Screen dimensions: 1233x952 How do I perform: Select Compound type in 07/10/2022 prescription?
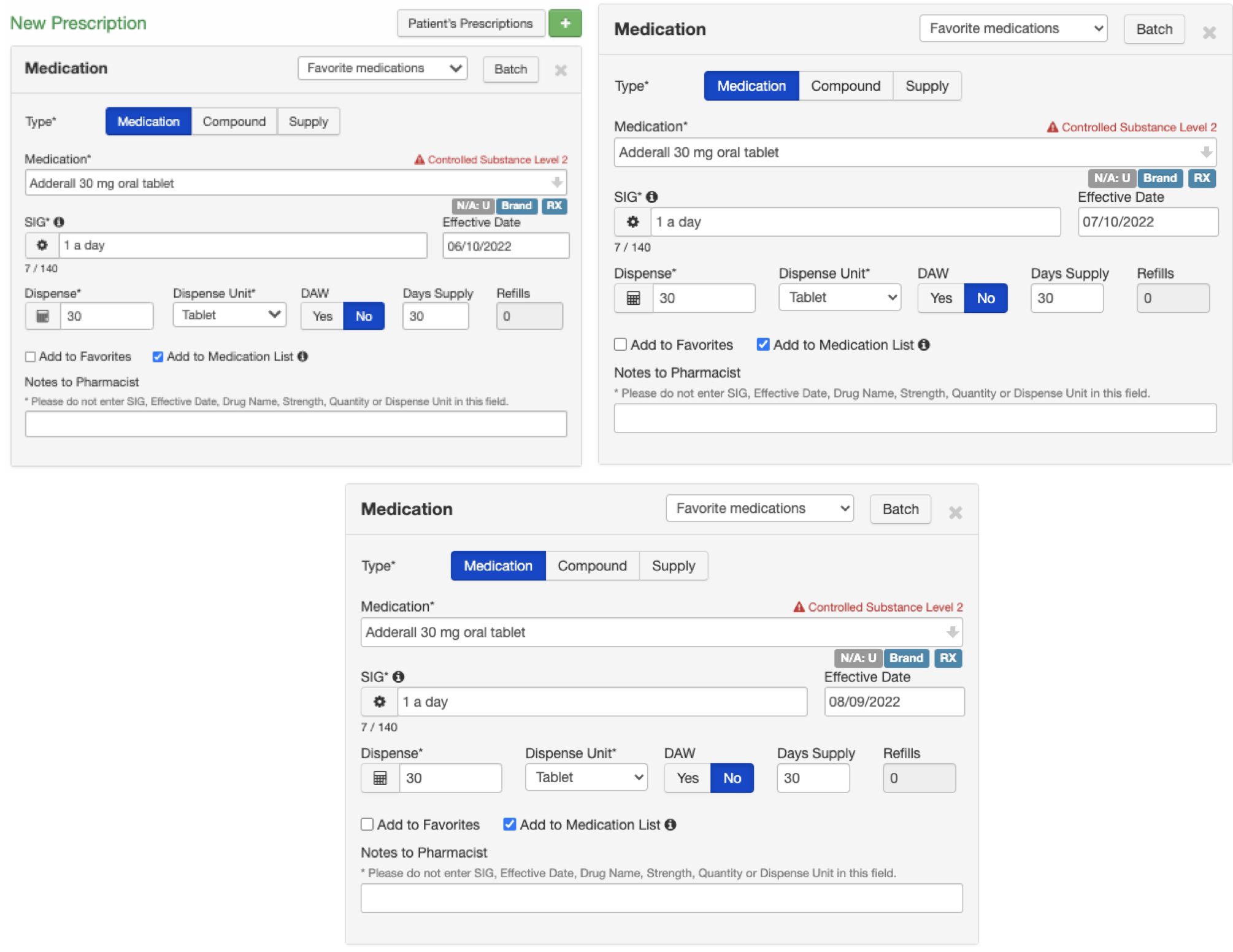[845, 86]
